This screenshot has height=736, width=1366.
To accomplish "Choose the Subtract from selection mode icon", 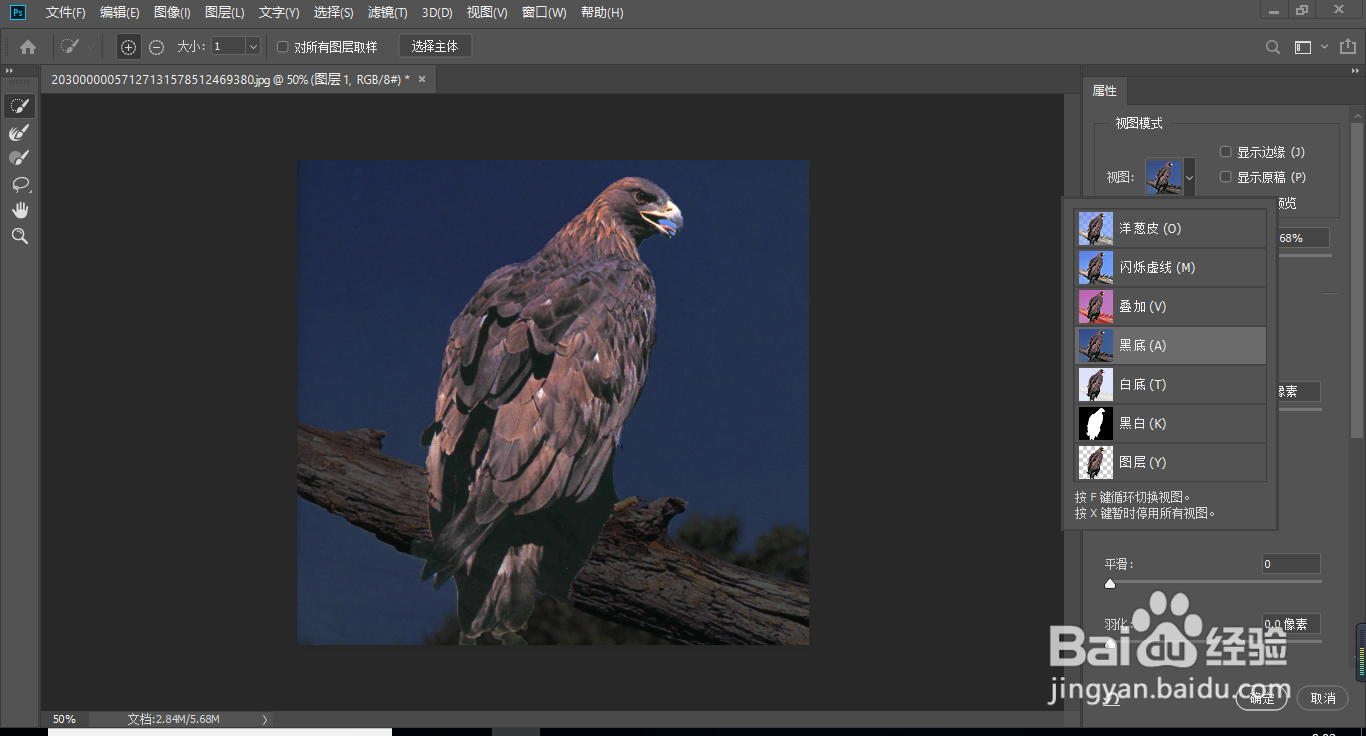I will (x=157, y=47).
